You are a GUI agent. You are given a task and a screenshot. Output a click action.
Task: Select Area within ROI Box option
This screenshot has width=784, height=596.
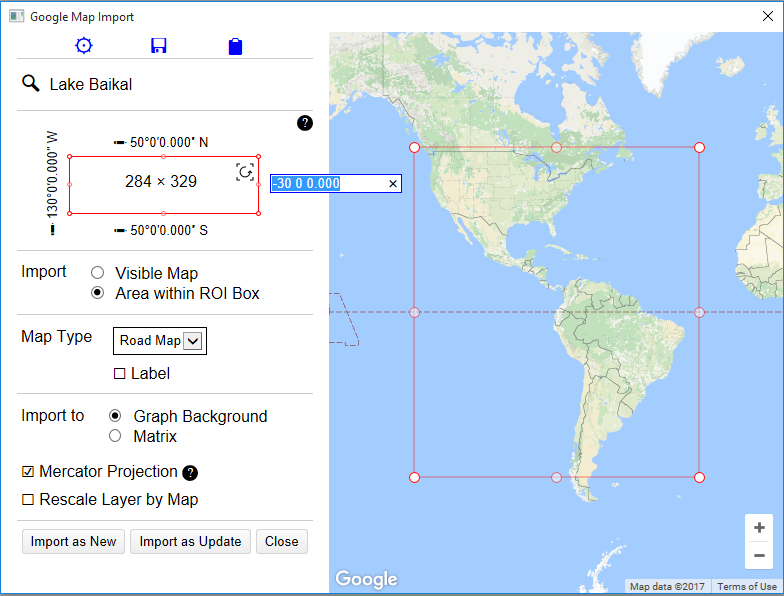[98, 293]
